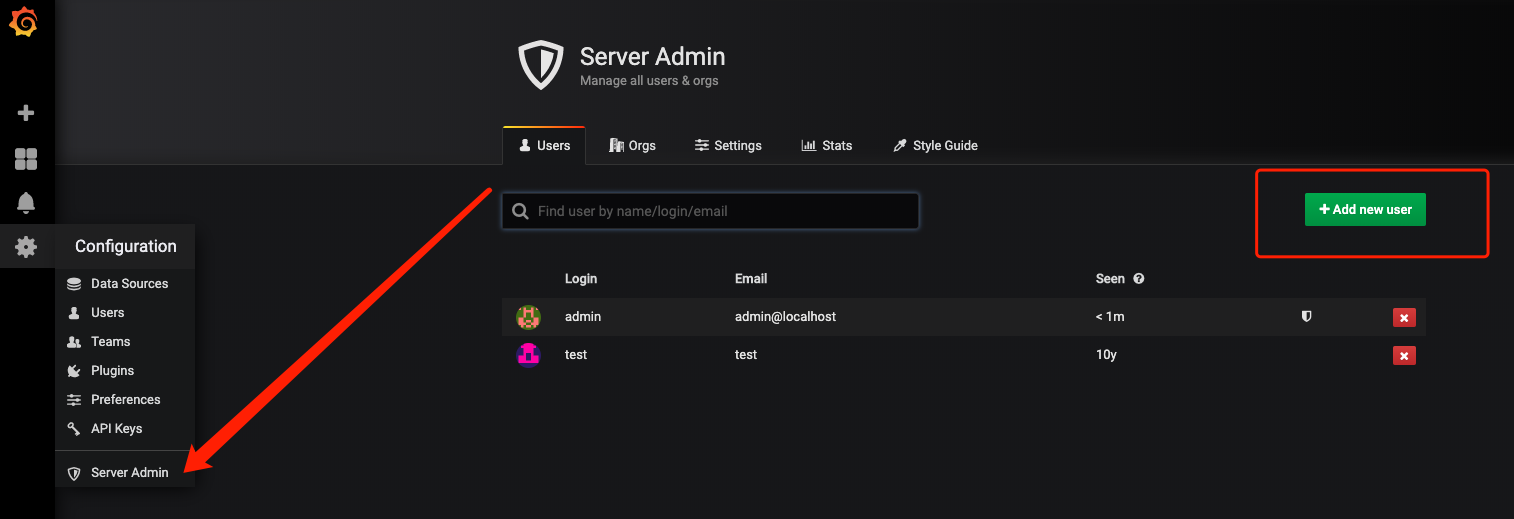The height and width of the screenshot is (519, 1514).
Task: Click the magnifier icon in user search
Action: (x=520, y=211)
